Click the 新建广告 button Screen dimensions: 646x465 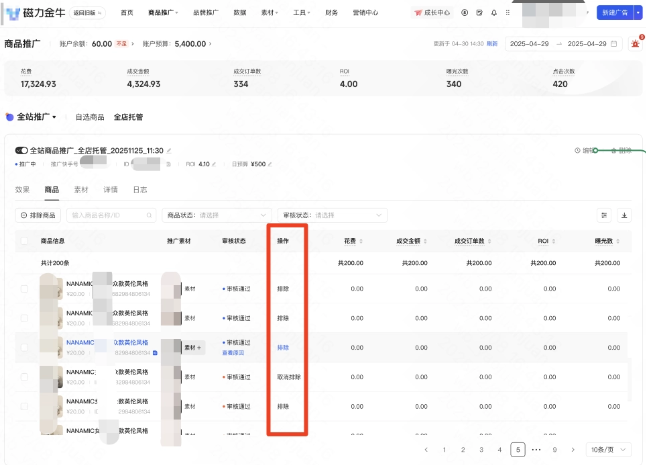[615, 13]
